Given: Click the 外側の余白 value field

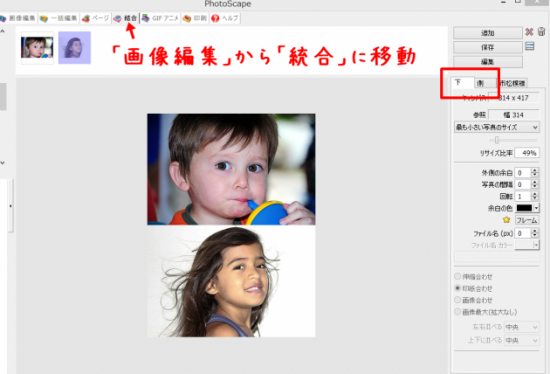Looking at the screenshot, I should click(x=523, y=173).
